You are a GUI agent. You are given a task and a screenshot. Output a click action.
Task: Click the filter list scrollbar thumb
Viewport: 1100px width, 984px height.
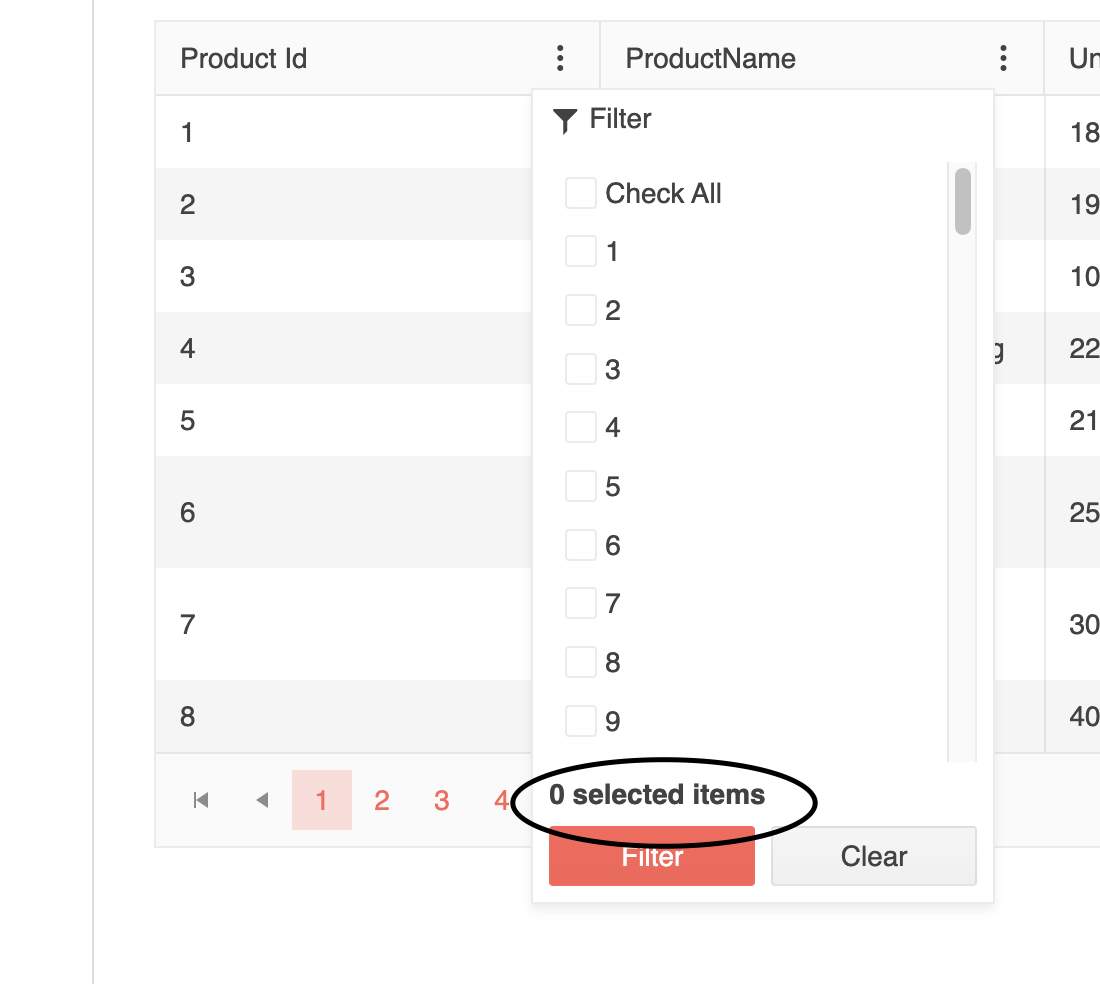click(x=962, y=200)
